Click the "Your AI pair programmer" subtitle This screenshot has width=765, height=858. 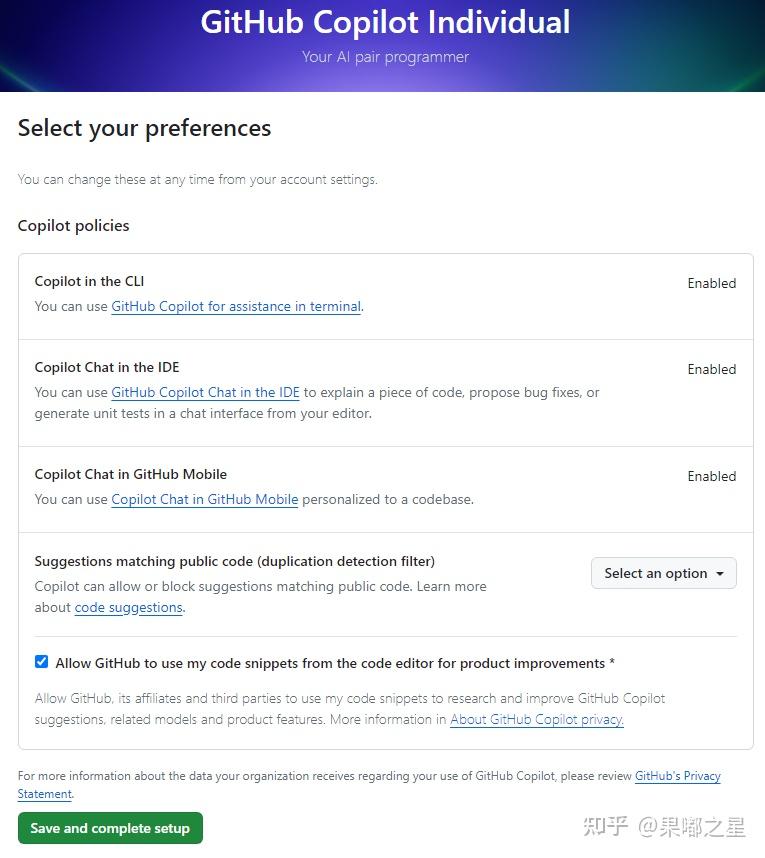pyautogui.click(x=385, y=57)
